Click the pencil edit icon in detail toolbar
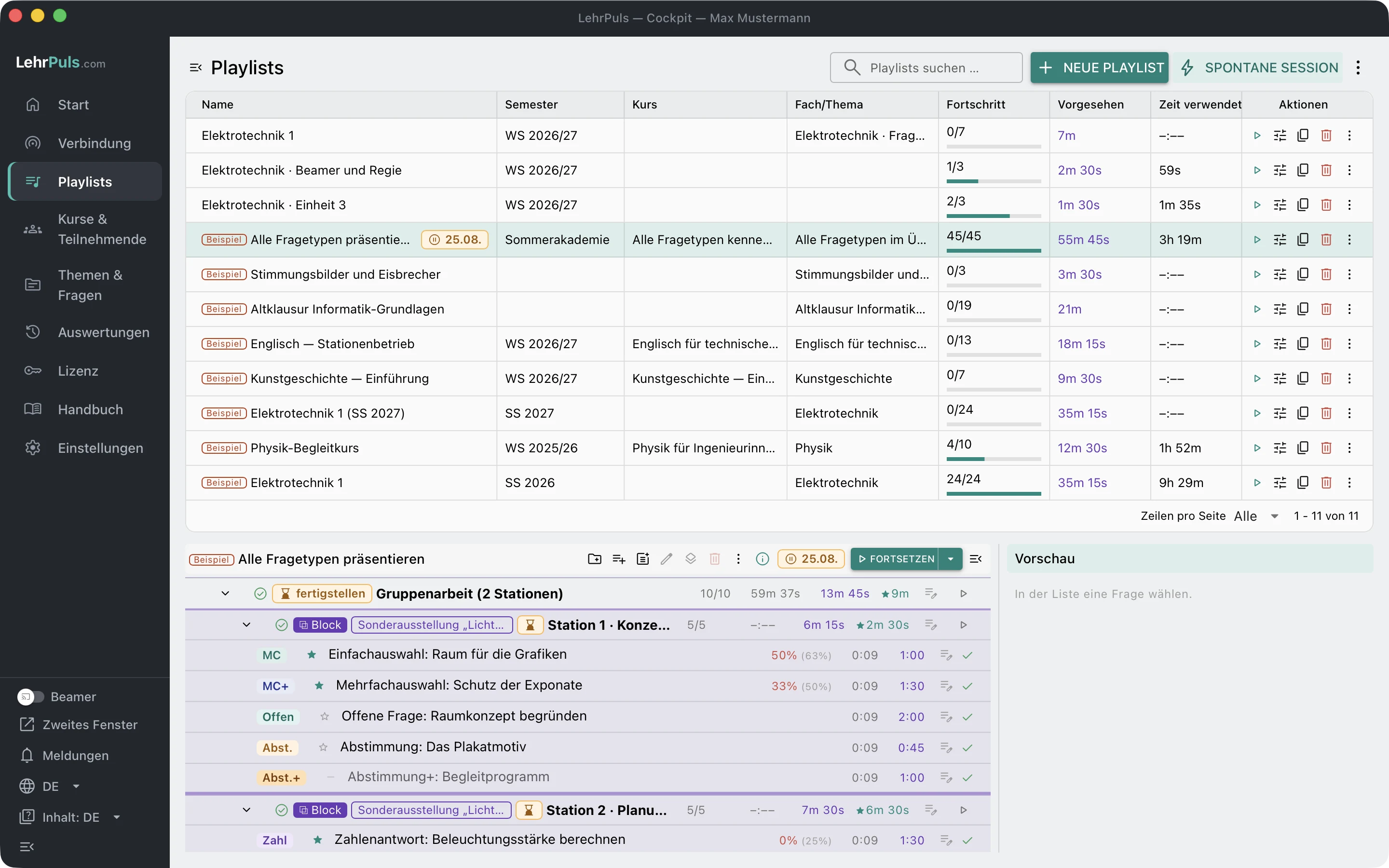The width and height of the screenshot is (1389, 868). 667,558
